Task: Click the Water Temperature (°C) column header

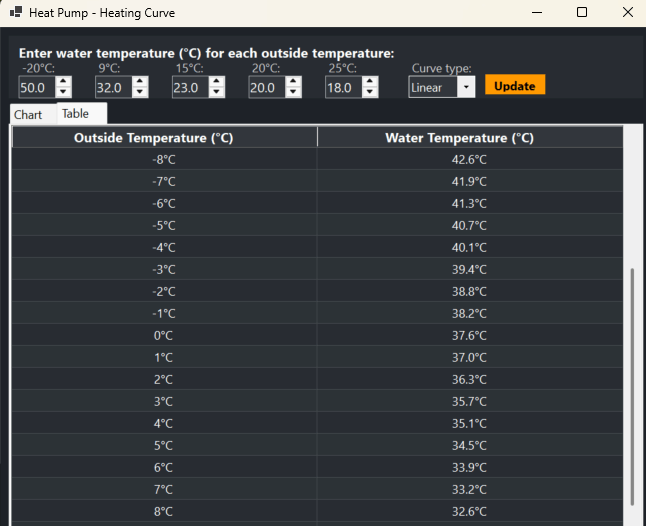Action: 470,138
